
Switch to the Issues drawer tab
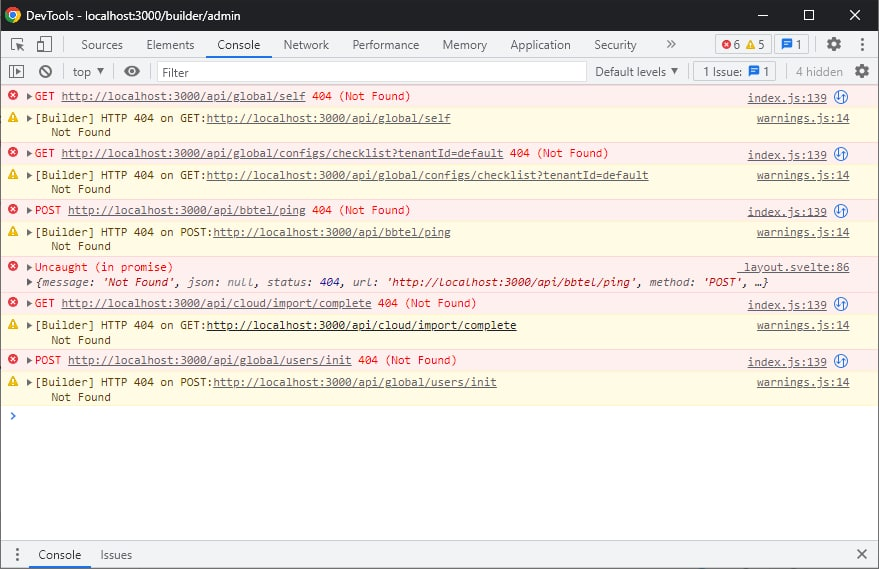tap(116, 555)
